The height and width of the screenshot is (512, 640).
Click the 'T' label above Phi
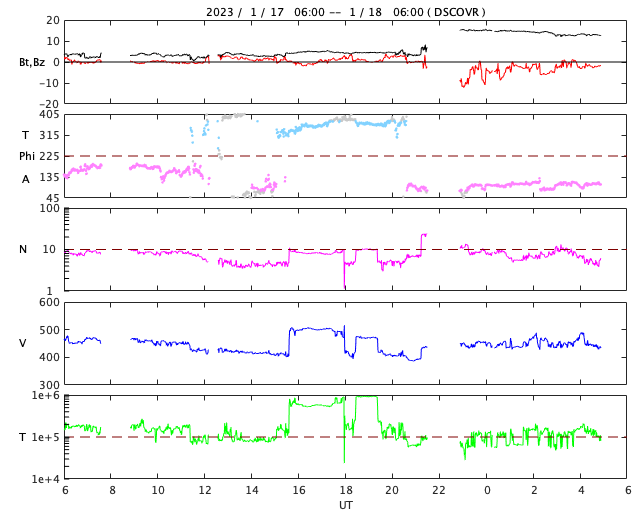[x=25, y=135]
